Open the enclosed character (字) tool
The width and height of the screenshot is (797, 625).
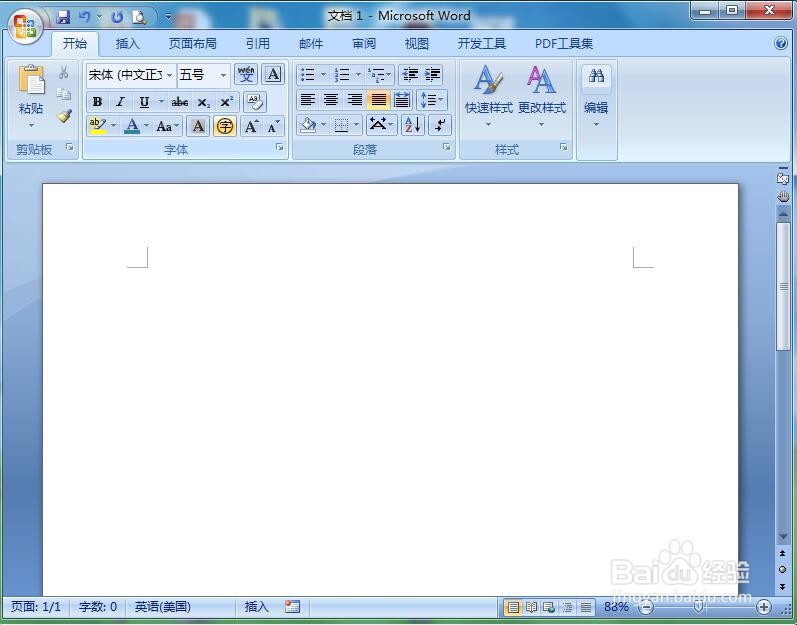point(225,126)
